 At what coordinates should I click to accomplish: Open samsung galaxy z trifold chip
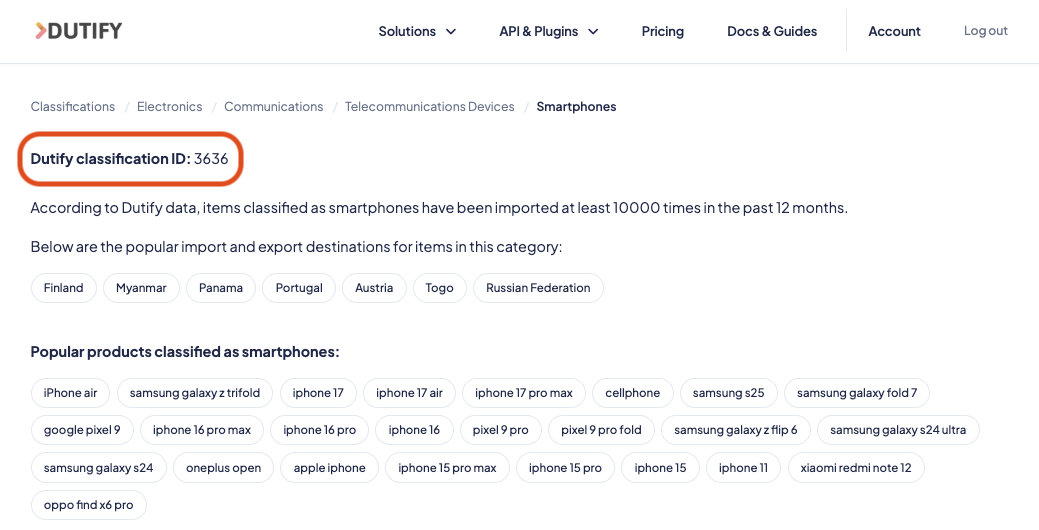click(195, 393)
